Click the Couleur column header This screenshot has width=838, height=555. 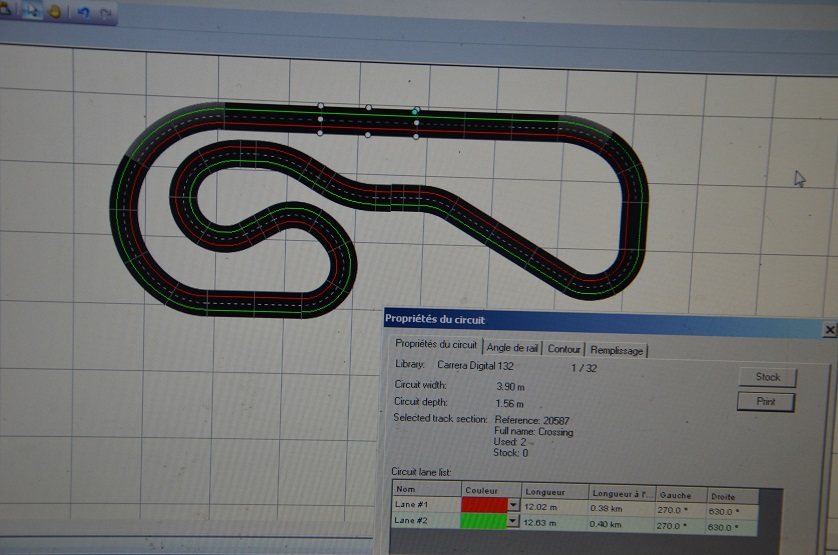pyautogui.click(x=492, y=490)
